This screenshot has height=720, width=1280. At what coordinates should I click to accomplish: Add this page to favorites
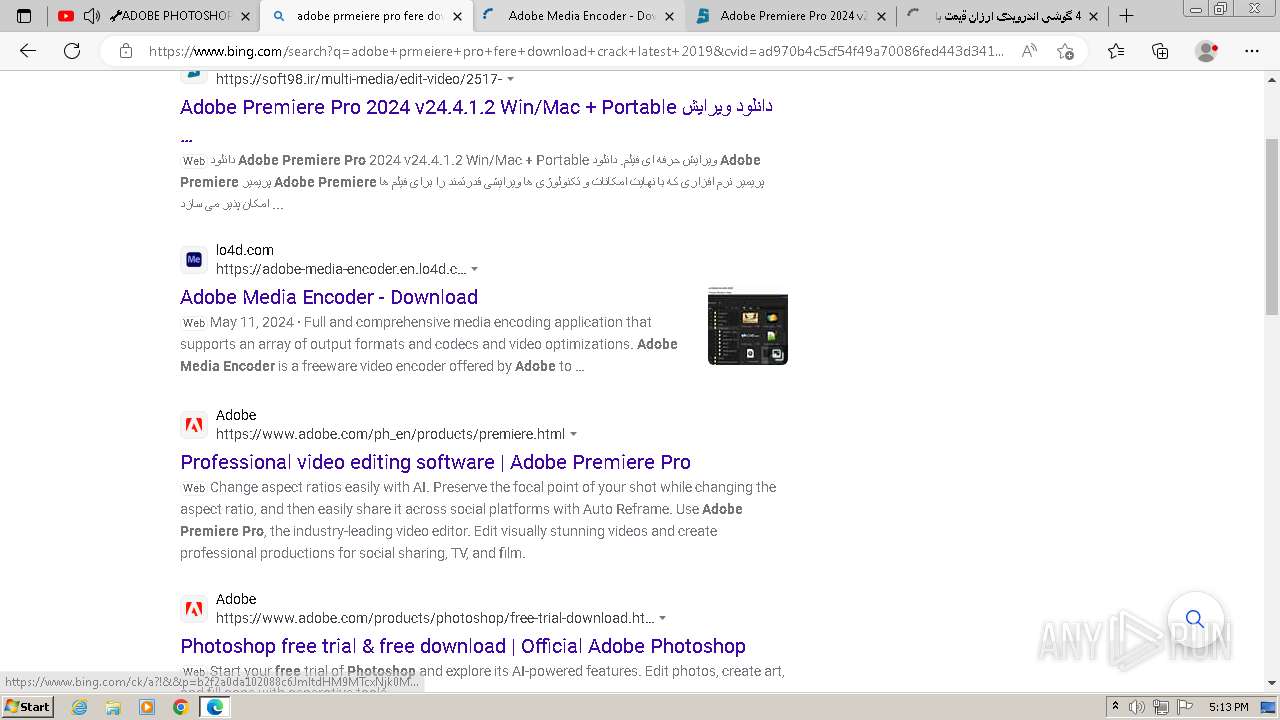1065,51
